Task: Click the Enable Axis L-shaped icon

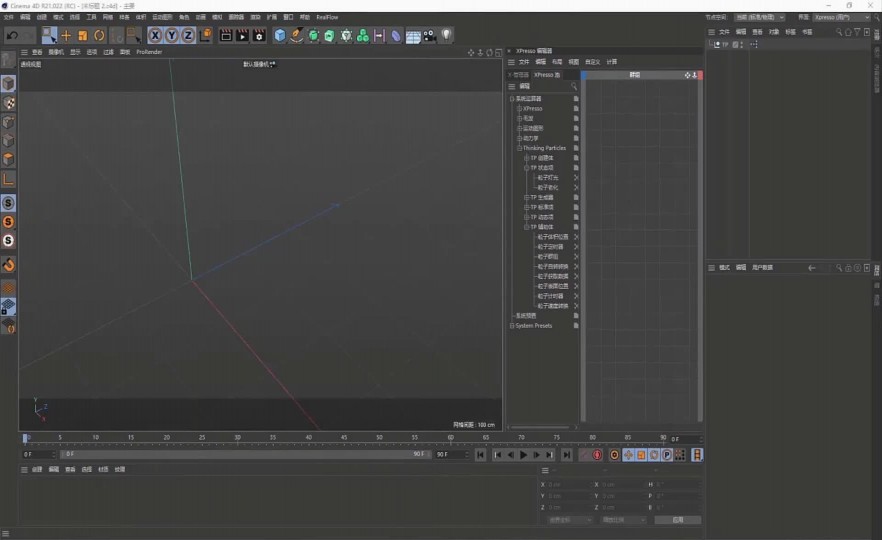Action: (x=8, y=179)
